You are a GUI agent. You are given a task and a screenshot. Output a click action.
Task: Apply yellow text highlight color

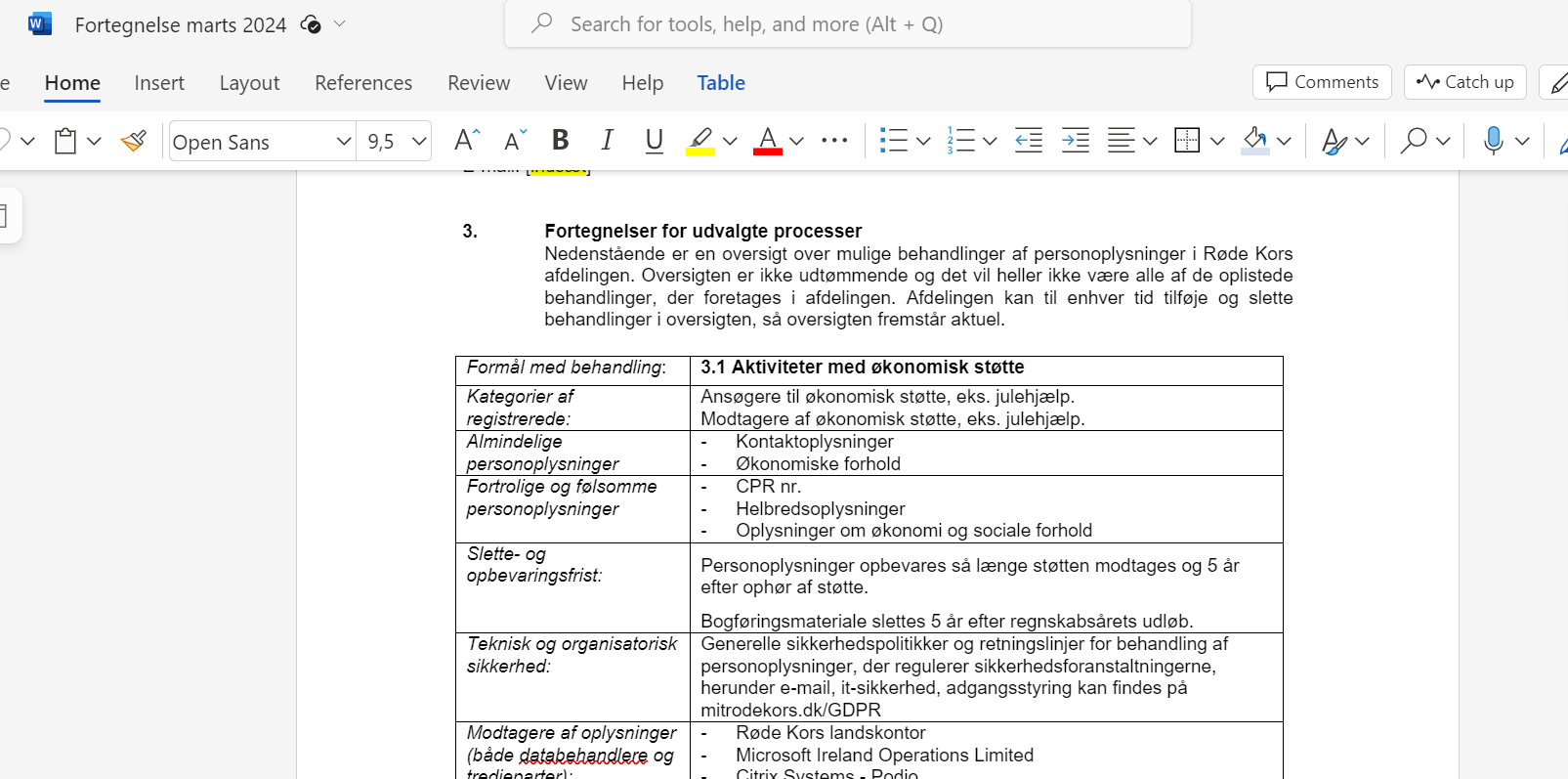700,141
